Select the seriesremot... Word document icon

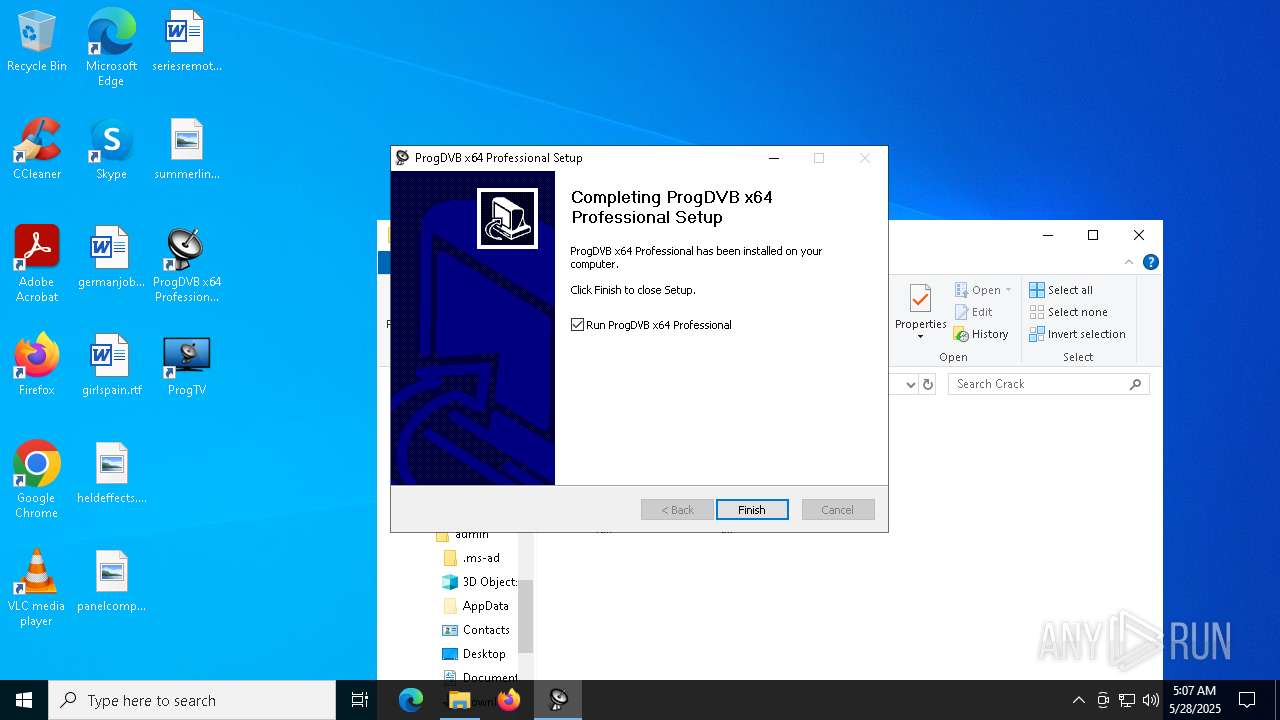[186, 42]
